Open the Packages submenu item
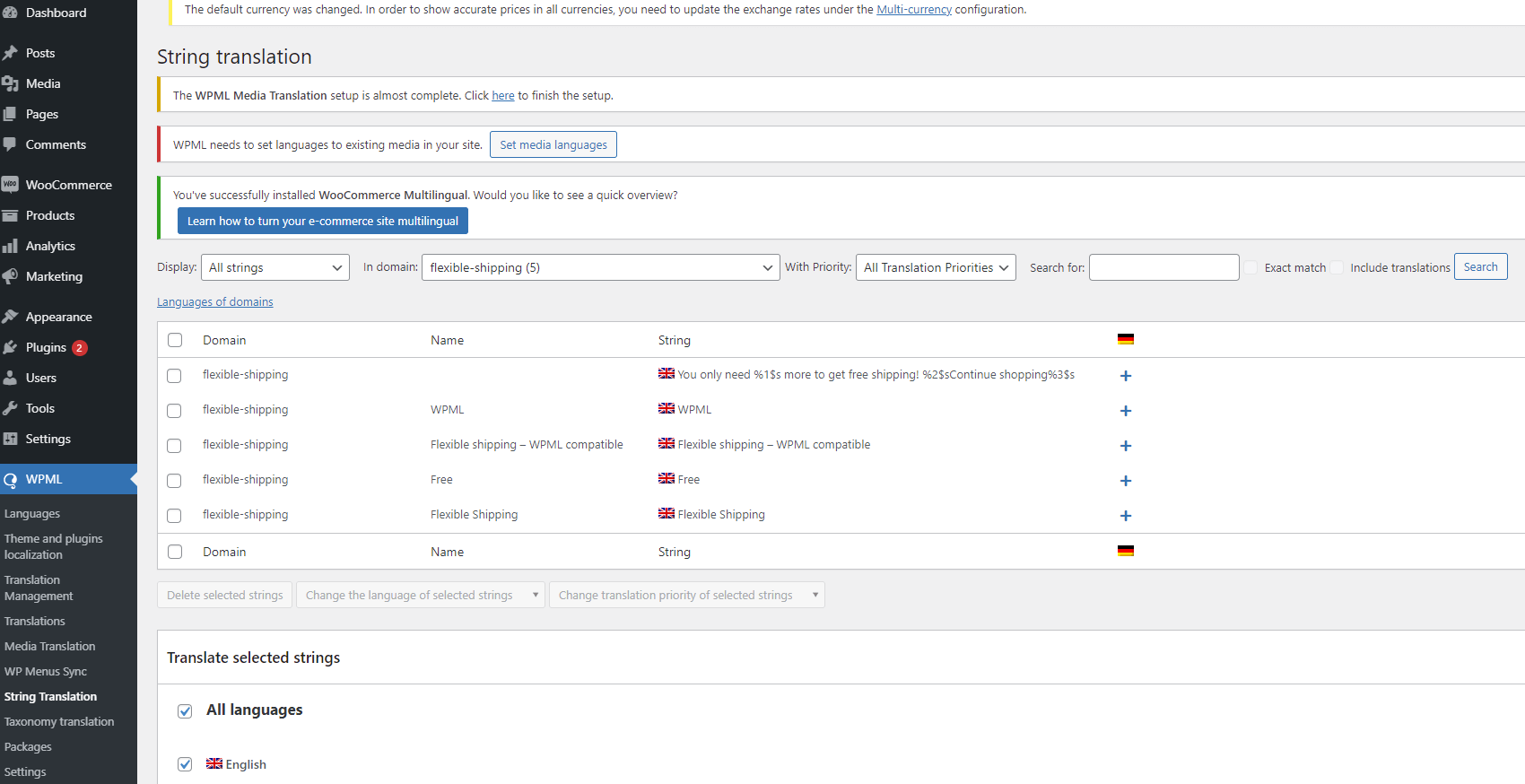Screen dimensions: 1525x784 (x=28, y=746)
